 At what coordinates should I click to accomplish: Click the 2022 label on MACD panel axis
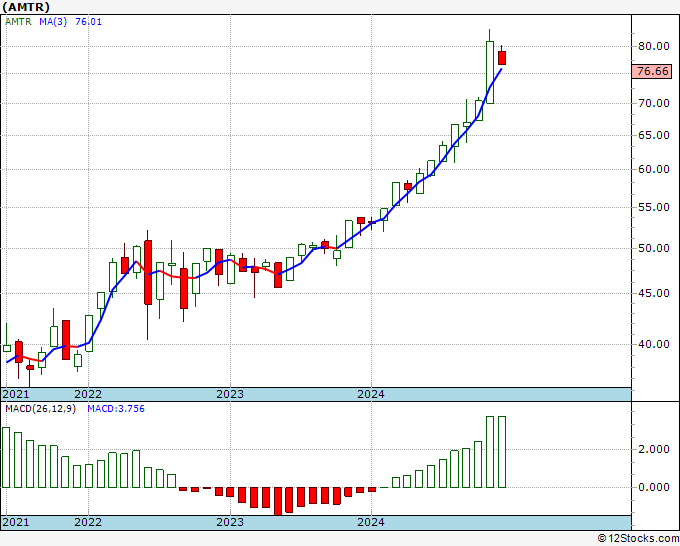click(x=88, y=522)
